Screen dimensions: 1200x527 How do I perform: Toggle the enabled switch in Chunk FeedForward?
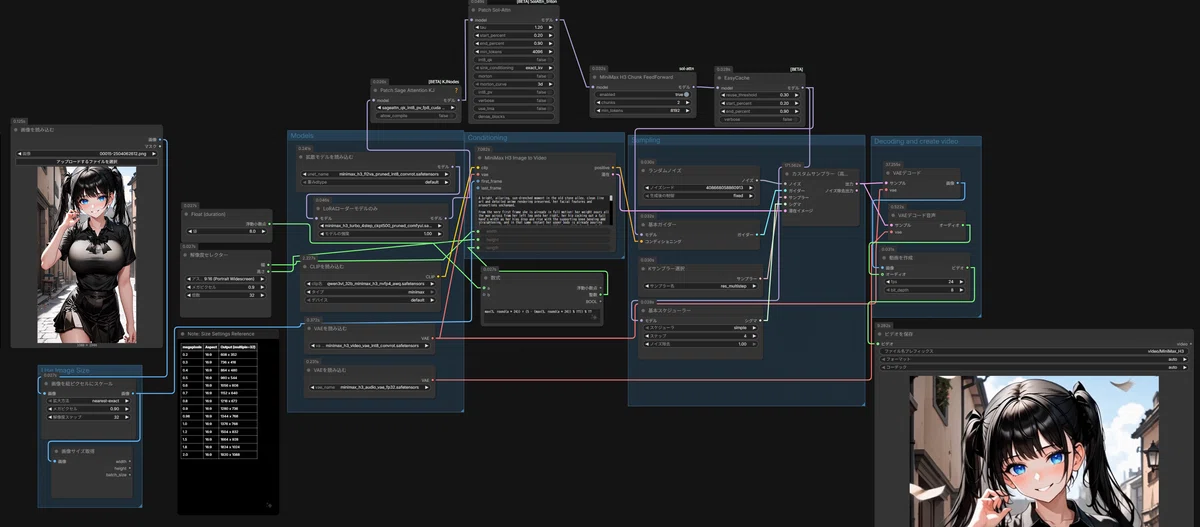pos(645,94)
